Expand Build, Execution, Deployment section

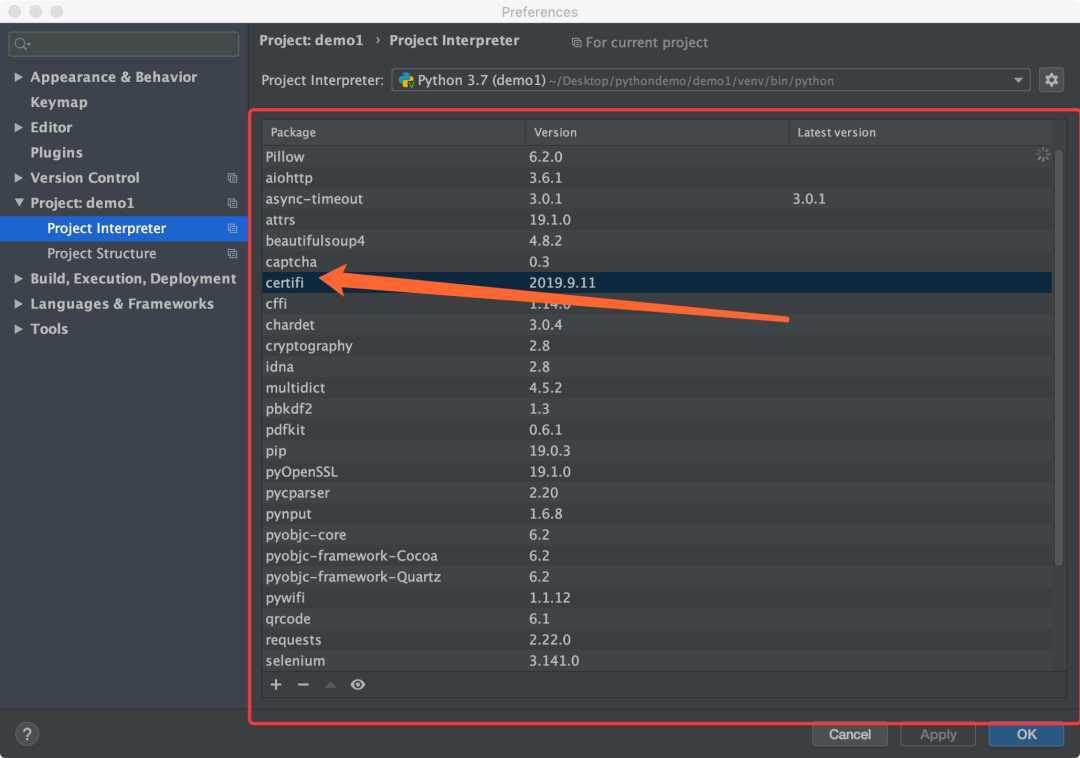pyautogui.click(x=19, y=278)
